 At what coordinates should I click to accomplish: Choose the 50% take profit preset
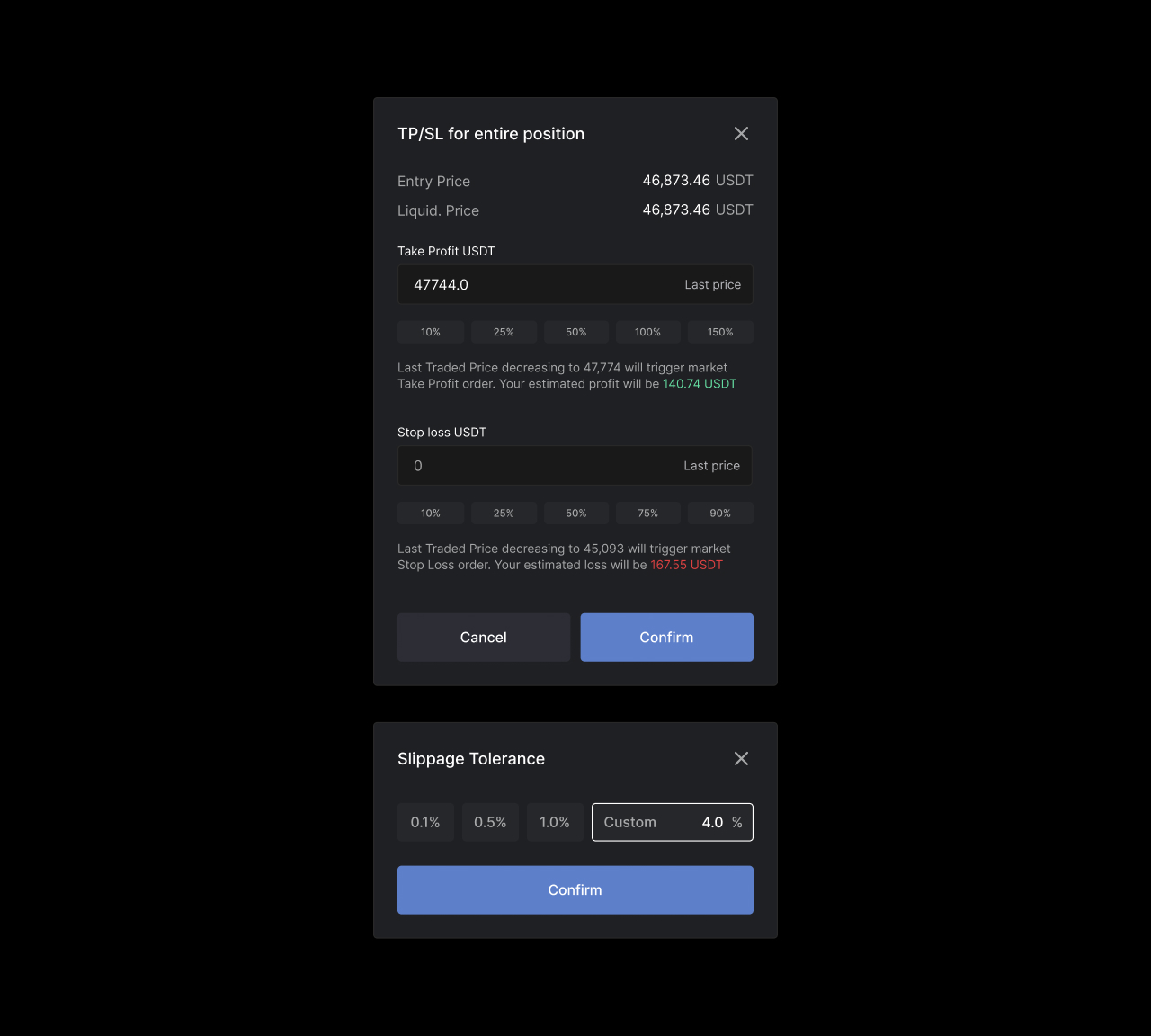click(575, 332)
